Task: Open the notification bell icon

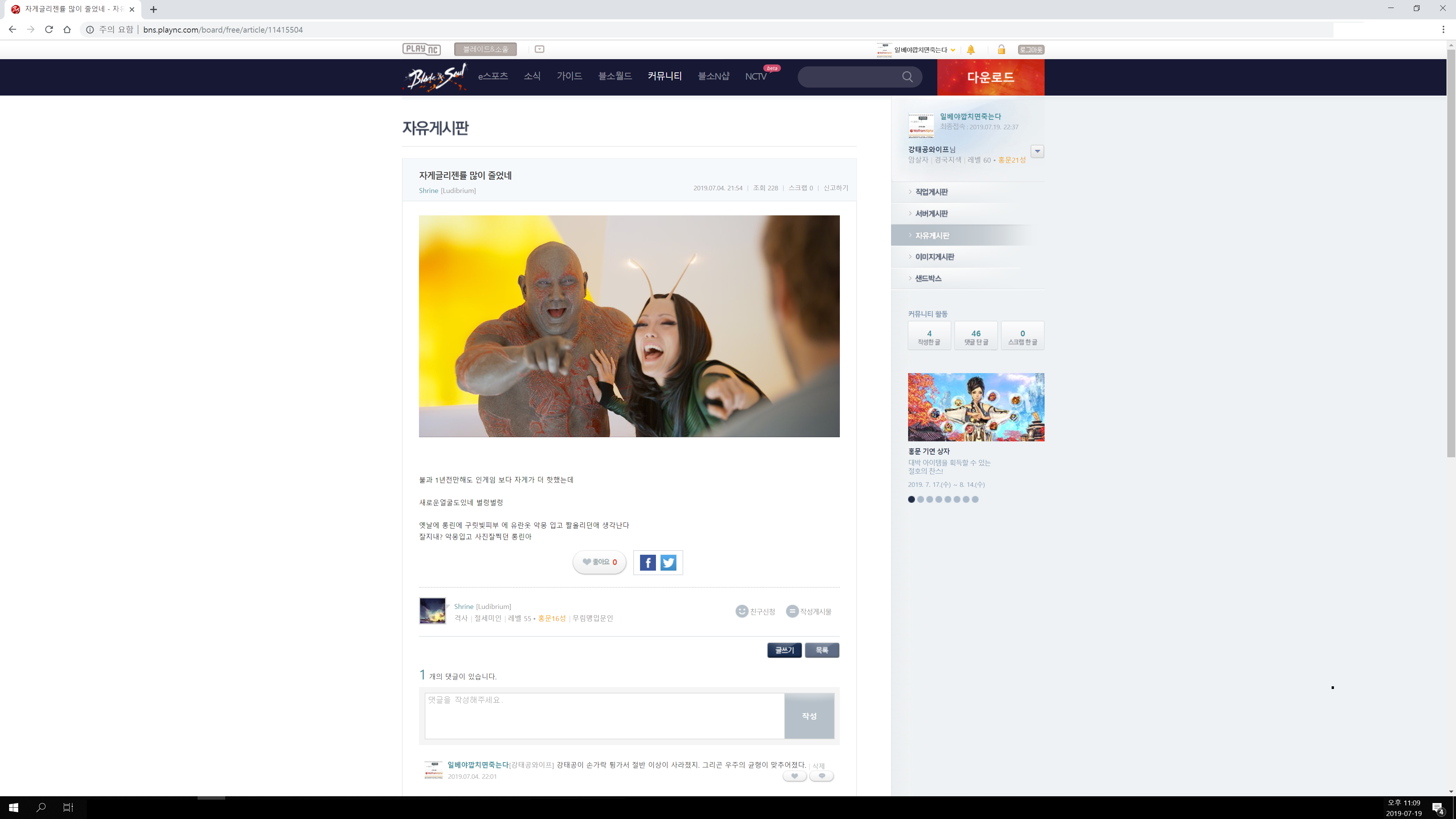Action: (971, 50)
